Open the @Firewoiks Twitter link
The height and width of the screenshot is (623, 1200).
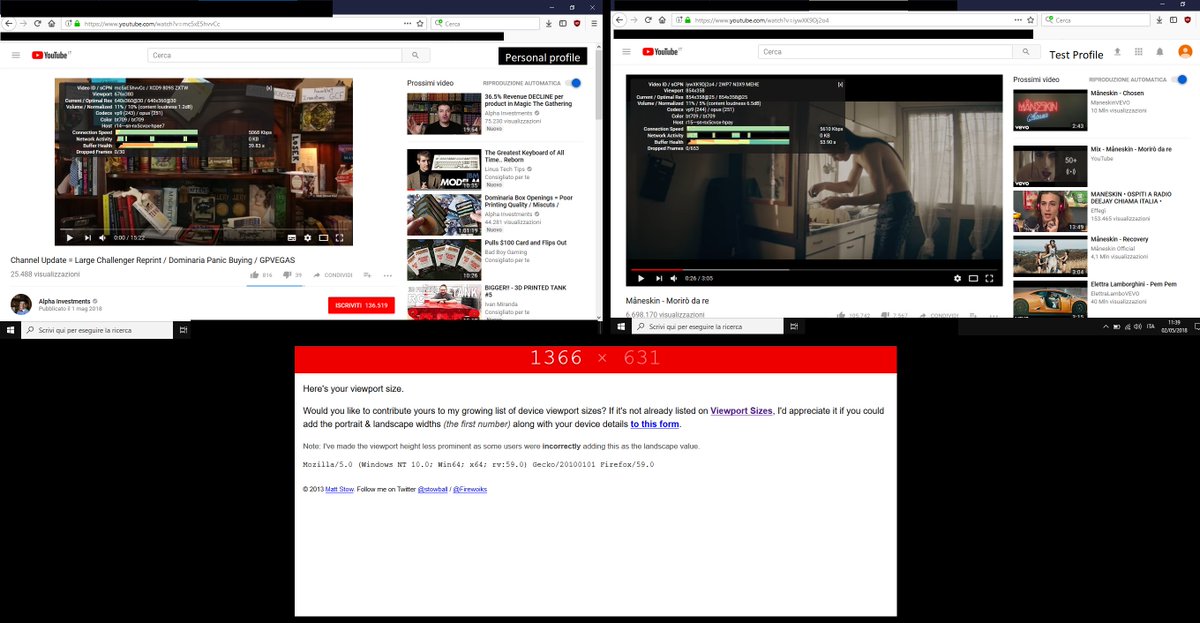click(x=469, y=489)
